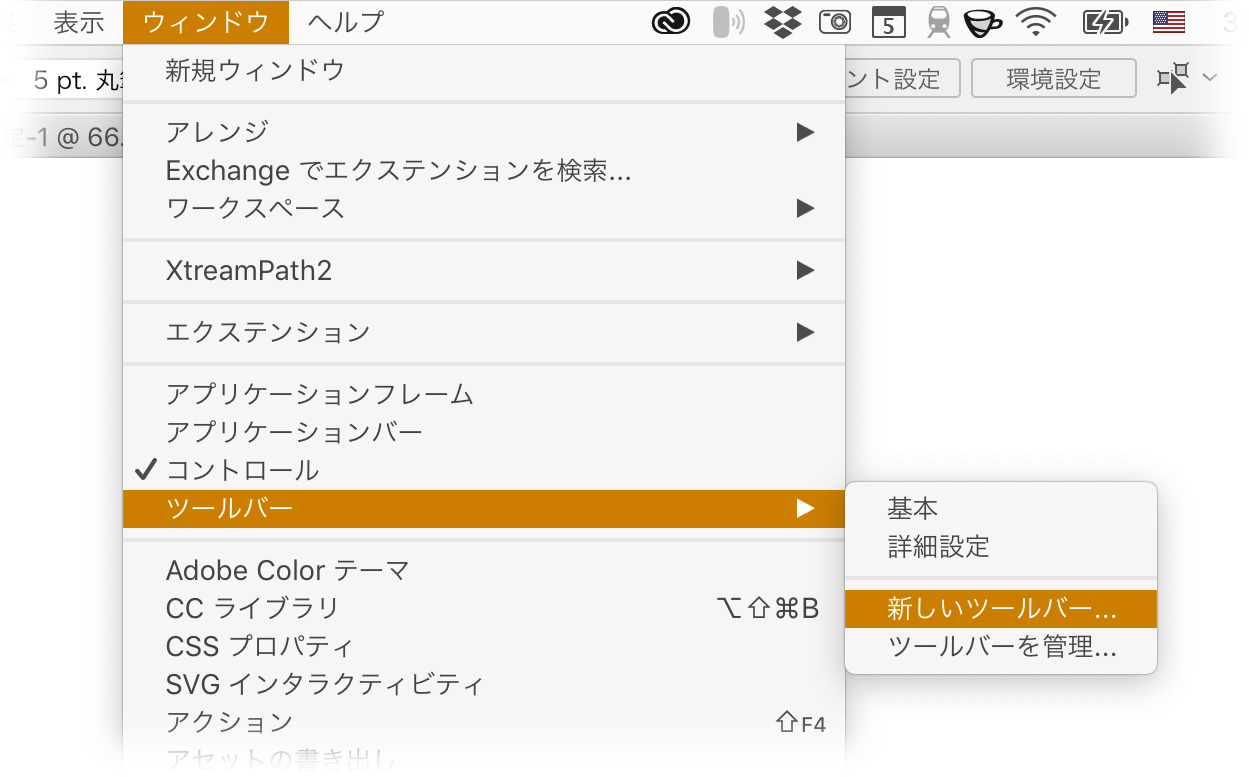Viewport: 1249px width, 777px height.
Task: Close the ウィンドウ menu from menu bar
Action: point(206,22)
